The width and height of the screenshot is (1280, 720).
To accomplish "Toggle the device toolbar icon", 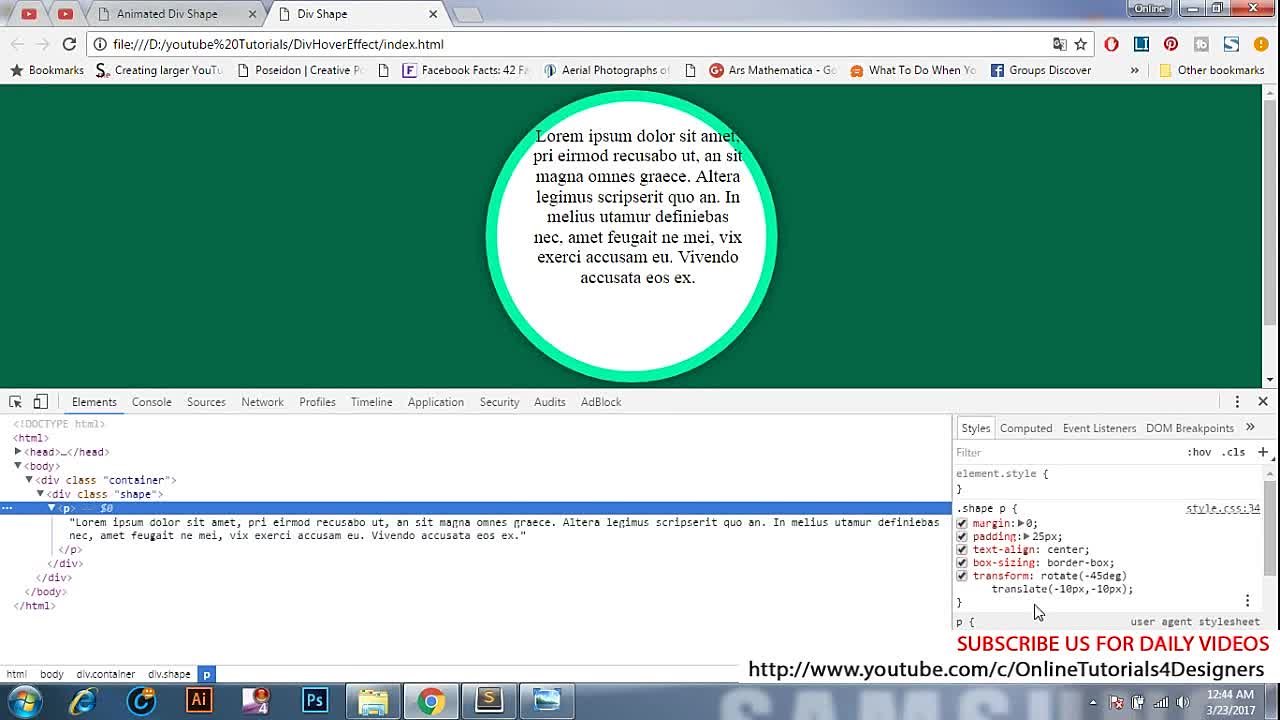I will (x=40, y=402).
